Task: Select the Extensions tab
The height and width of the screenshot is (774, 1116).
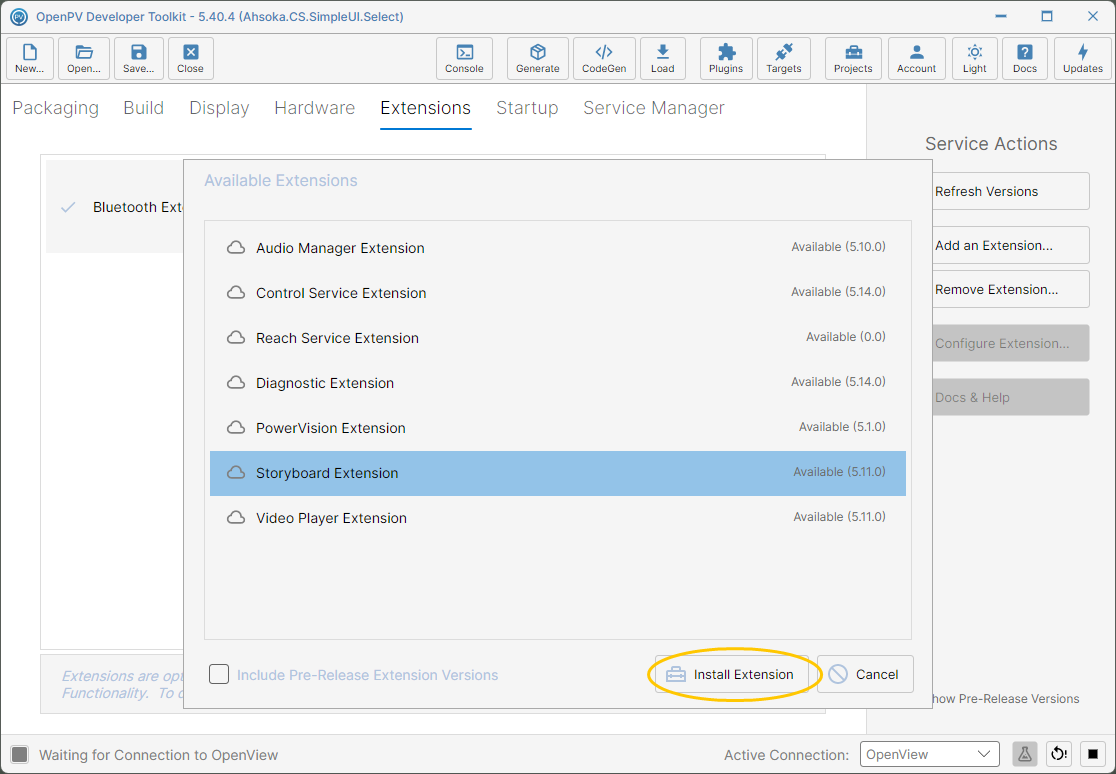Action: (426, 108)
